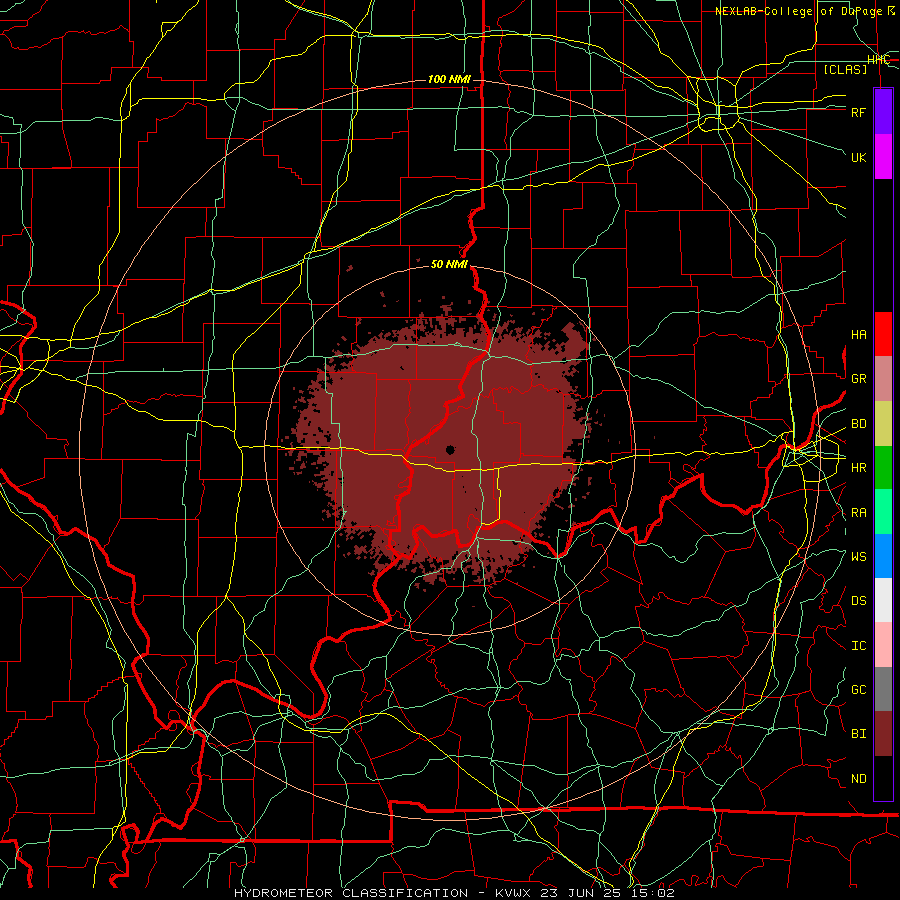Image resolution: width=900 pixels, height=900 pixels.
Task: Pick the green HR legend color swatch
Action: pos(883,468)
